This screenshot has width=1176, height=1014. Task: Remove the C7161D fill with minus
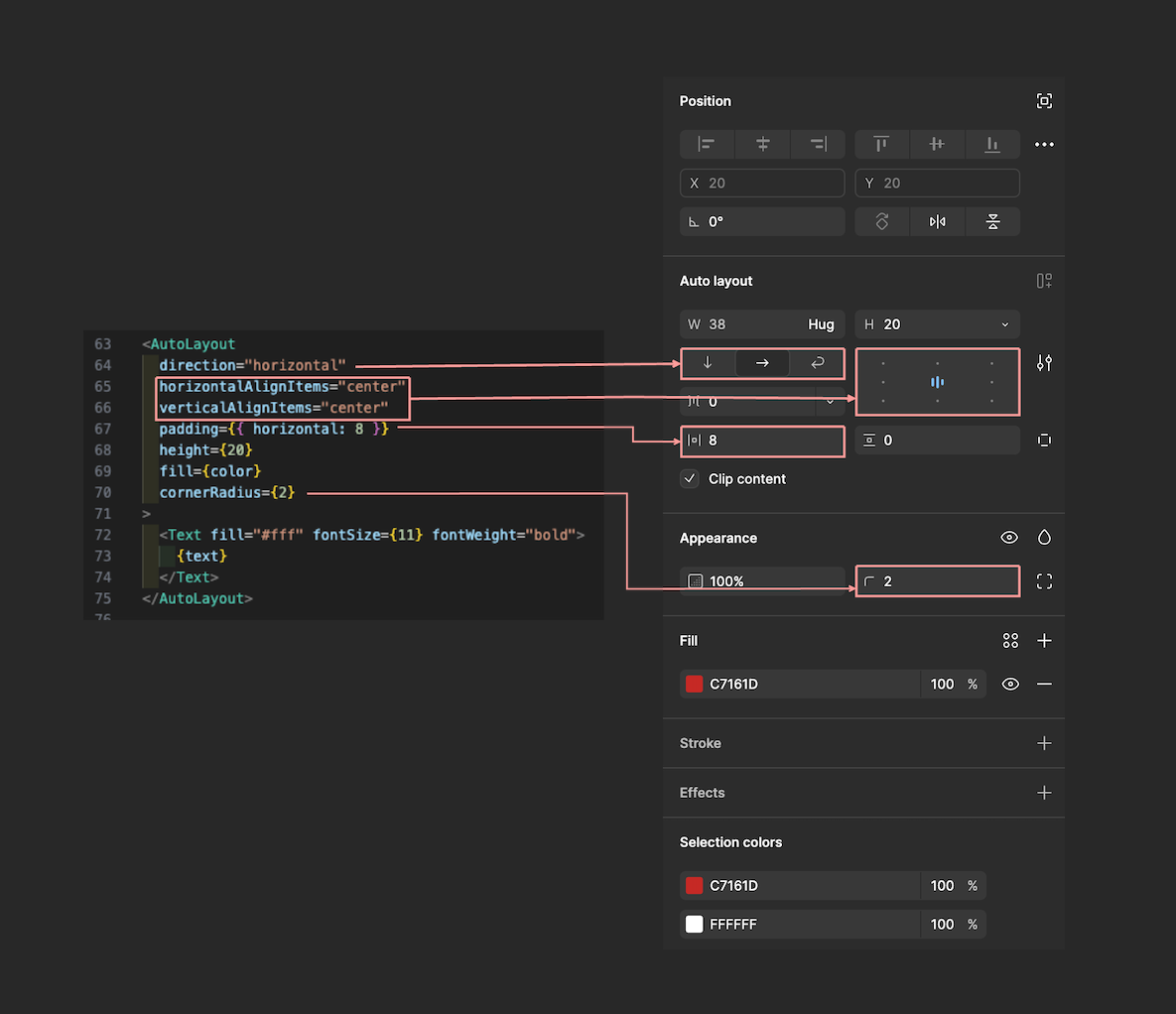click(1044, 684)
